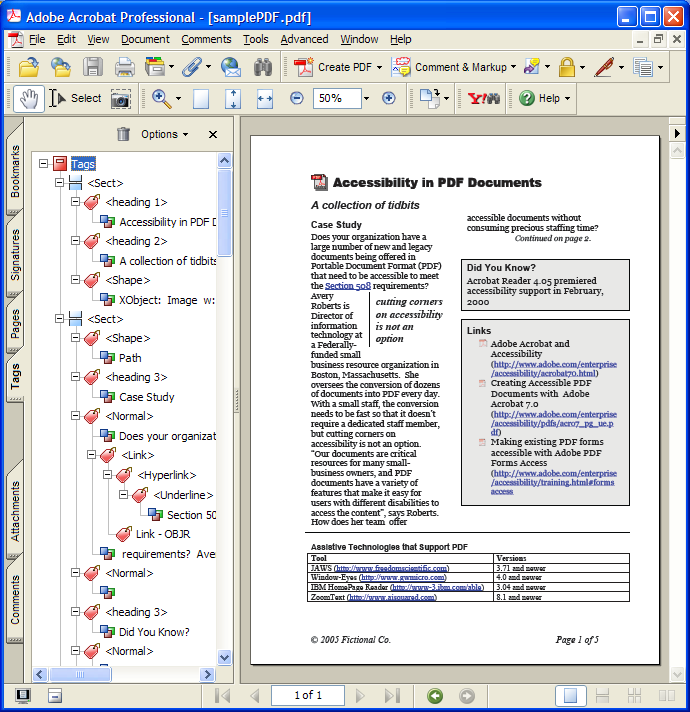
Task: Click the Tags panel vertical scrollbar thumb
Action: tap(225, 213)
